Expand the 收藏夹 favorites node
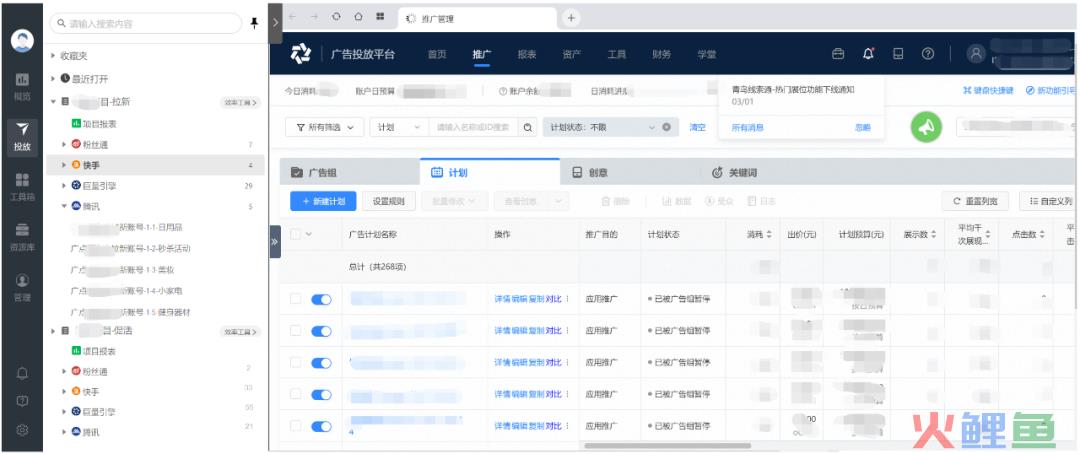Viewport: 1080px width, 454px height. (x=53, y=56)
